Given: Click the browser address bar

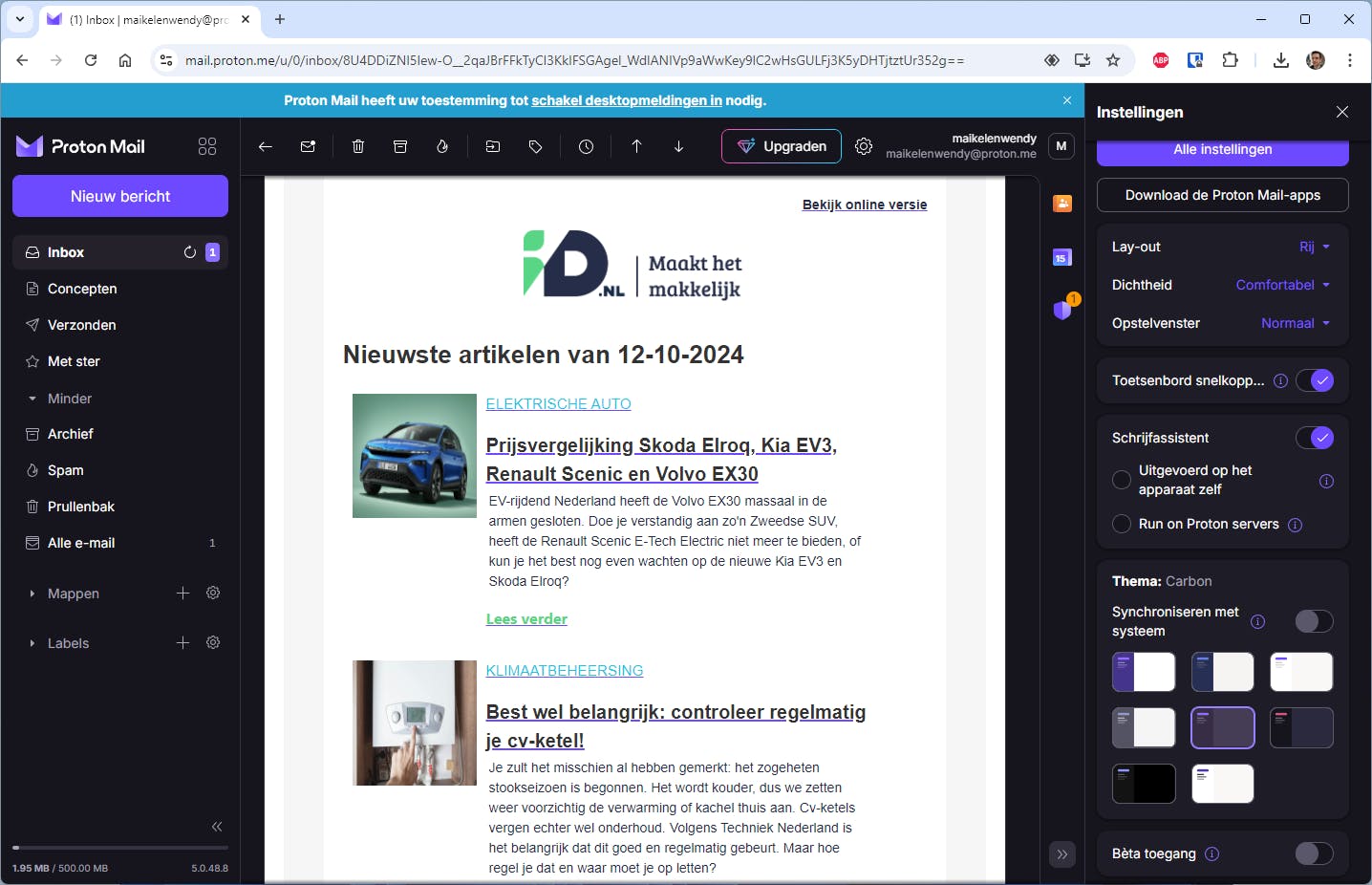Looking at the screenshot, I should pos(574,60).
